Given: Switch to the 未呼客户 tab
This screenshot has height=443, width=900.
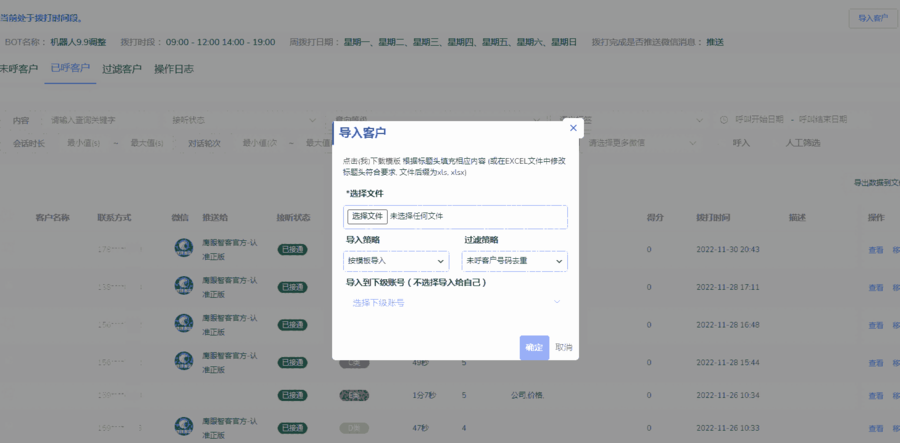Looking at the screenshot, I should tap(18, 69).
